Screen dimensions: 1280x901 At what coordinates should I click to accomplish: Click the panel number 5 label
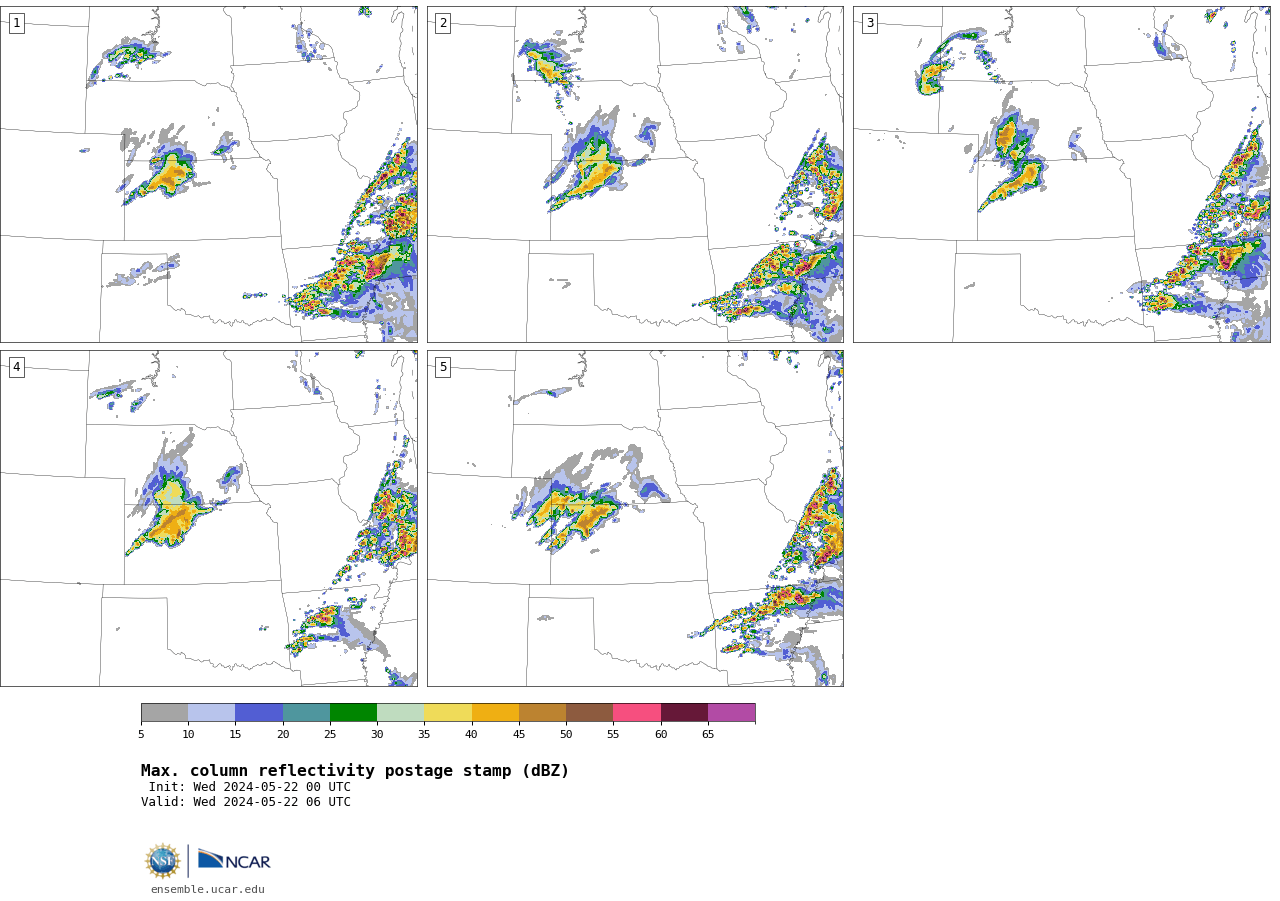point(443,367)
